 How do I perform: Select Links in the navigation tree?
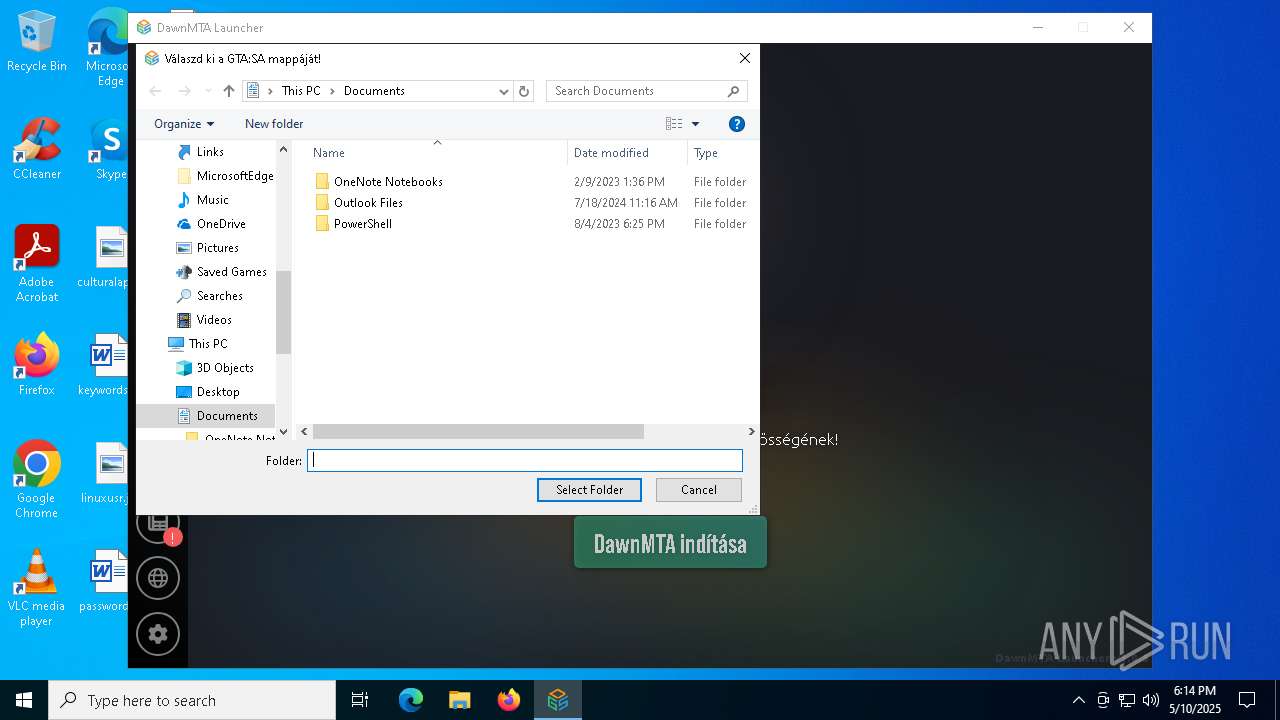(210, 152)
